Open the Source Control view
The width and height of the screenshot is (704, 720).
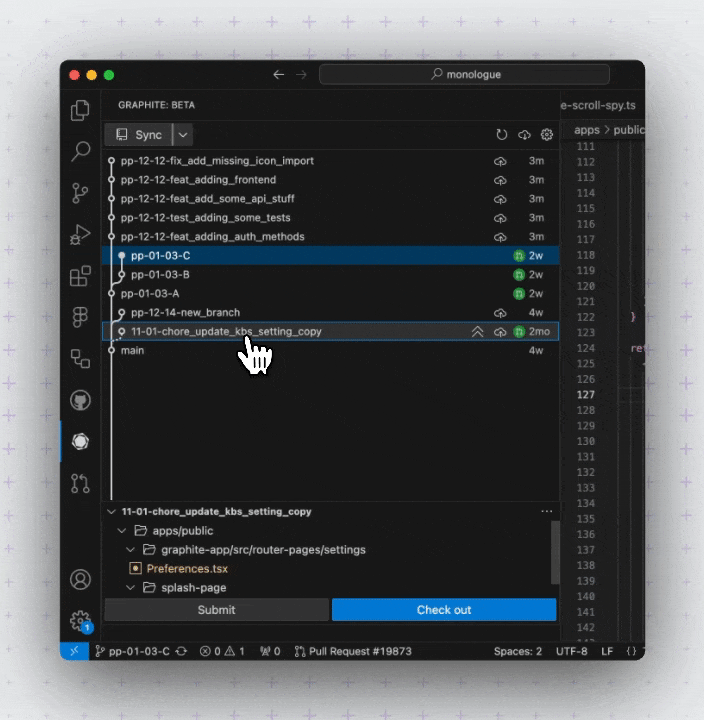(80, 193)
